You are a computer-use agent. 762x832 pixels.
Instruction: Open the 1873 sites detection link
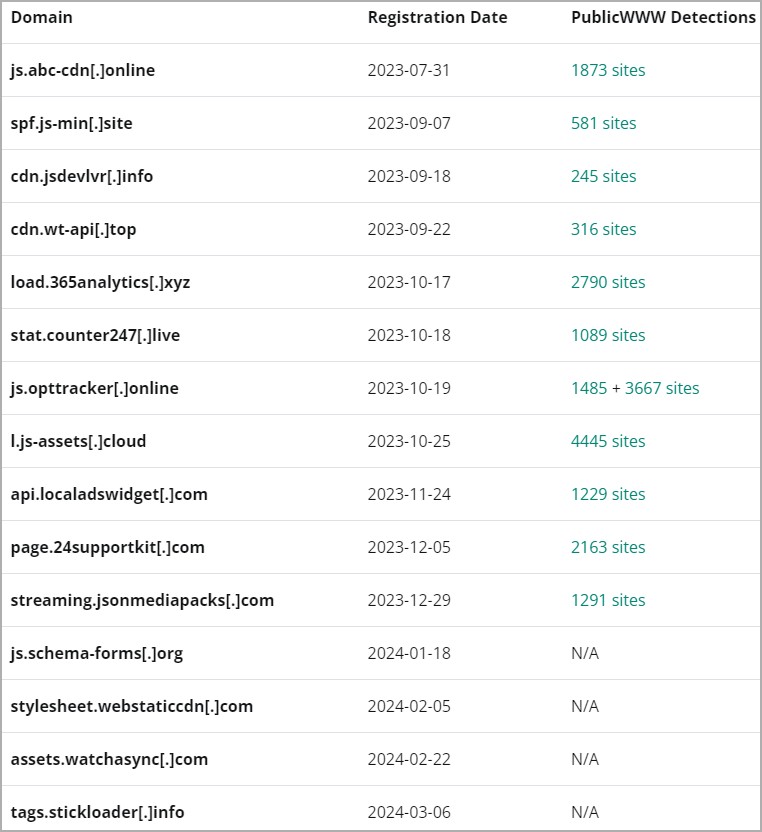pos(608,70)
